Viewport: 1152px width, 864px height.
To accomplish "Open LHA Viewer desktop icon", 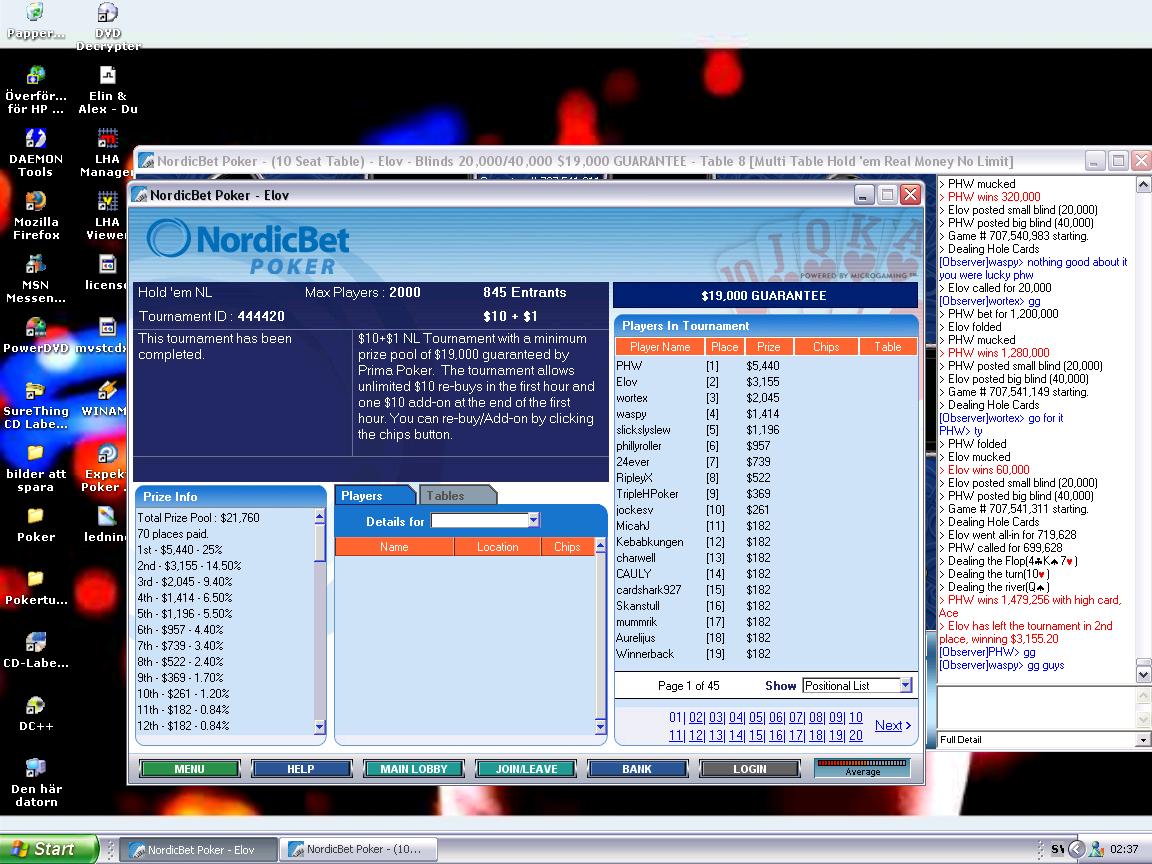I will click(x=107, y=216).
